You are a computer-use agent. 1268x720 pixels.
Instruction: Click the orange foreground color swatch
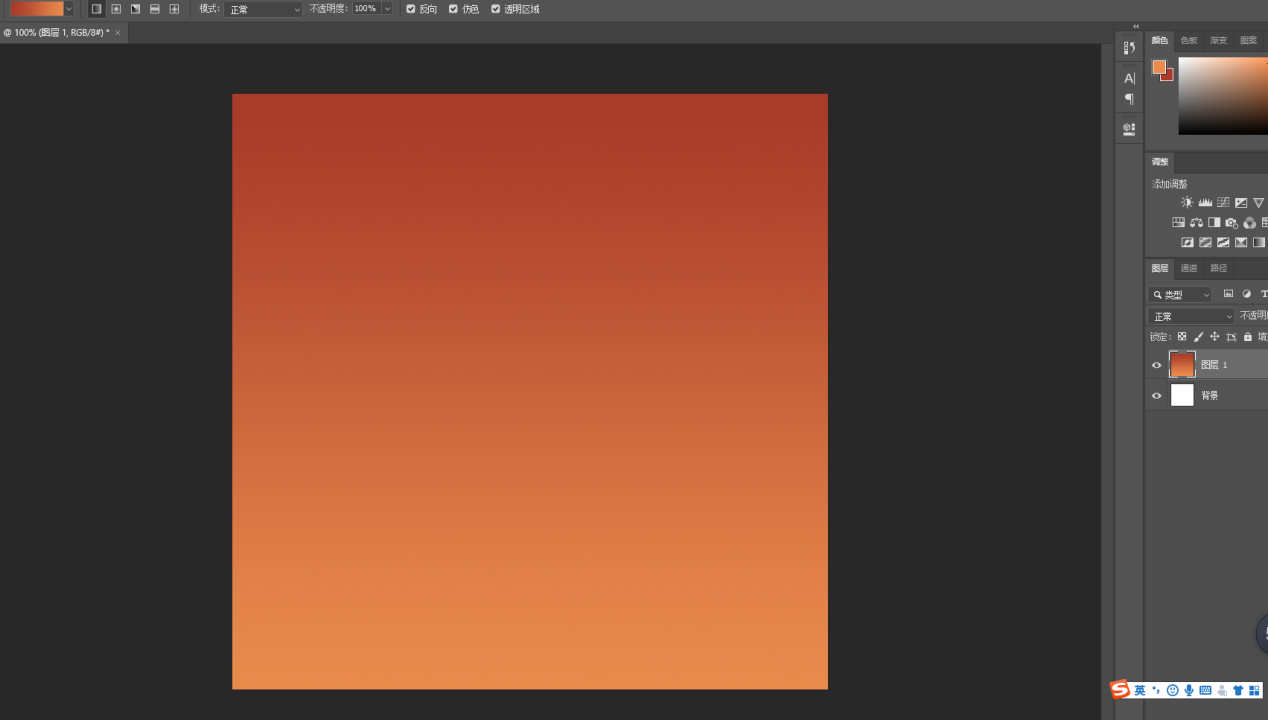1158,67
